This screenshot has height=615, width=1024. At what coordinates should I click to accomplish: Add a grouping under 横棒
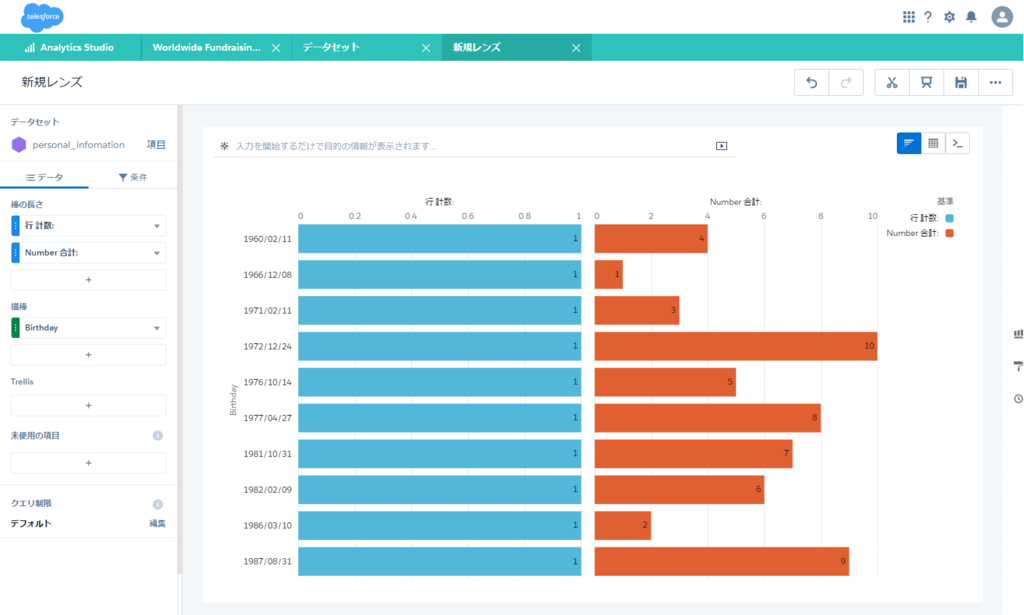click(x=88, y=355)
